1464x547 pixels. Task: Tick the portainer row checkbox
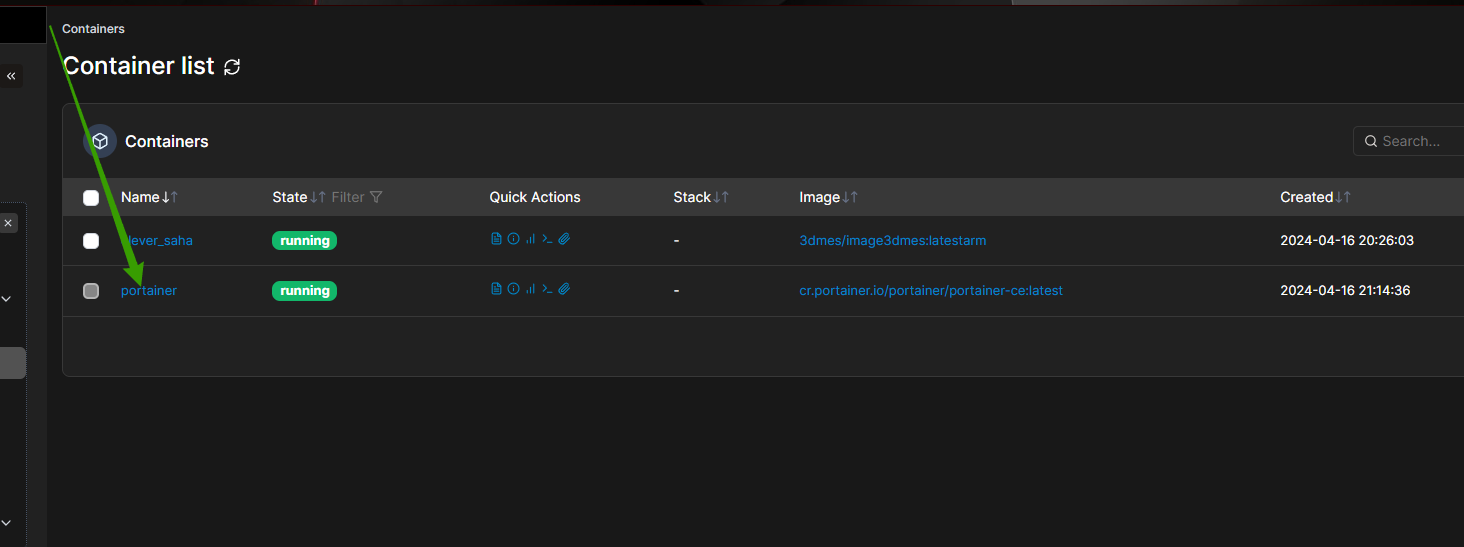tap(91, 291)
